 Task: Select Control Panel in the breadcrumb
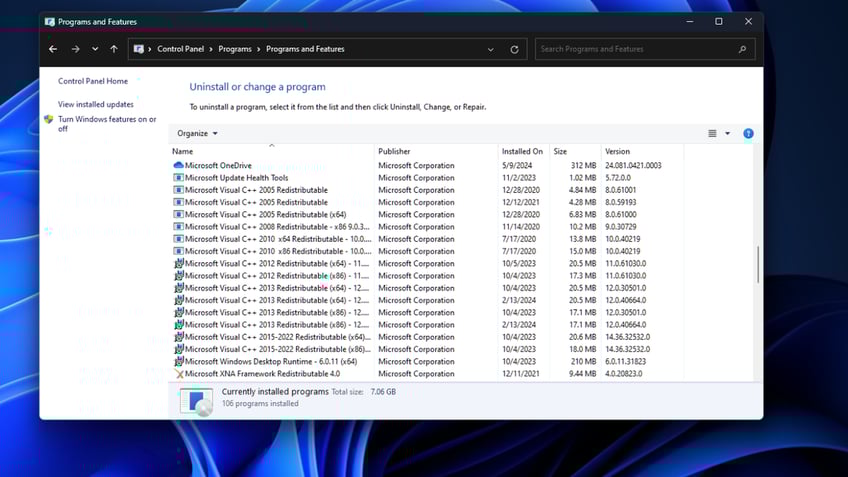click(x=181, y=49)
